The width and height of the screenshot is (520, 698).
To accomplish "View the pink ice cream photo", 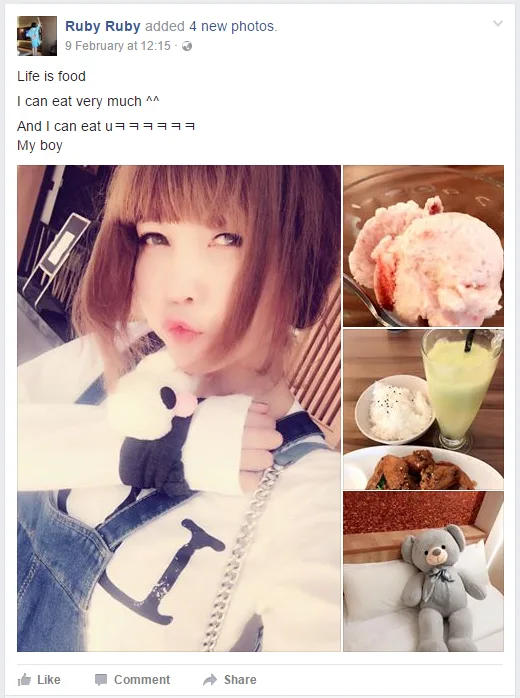I will coord(423,246).
